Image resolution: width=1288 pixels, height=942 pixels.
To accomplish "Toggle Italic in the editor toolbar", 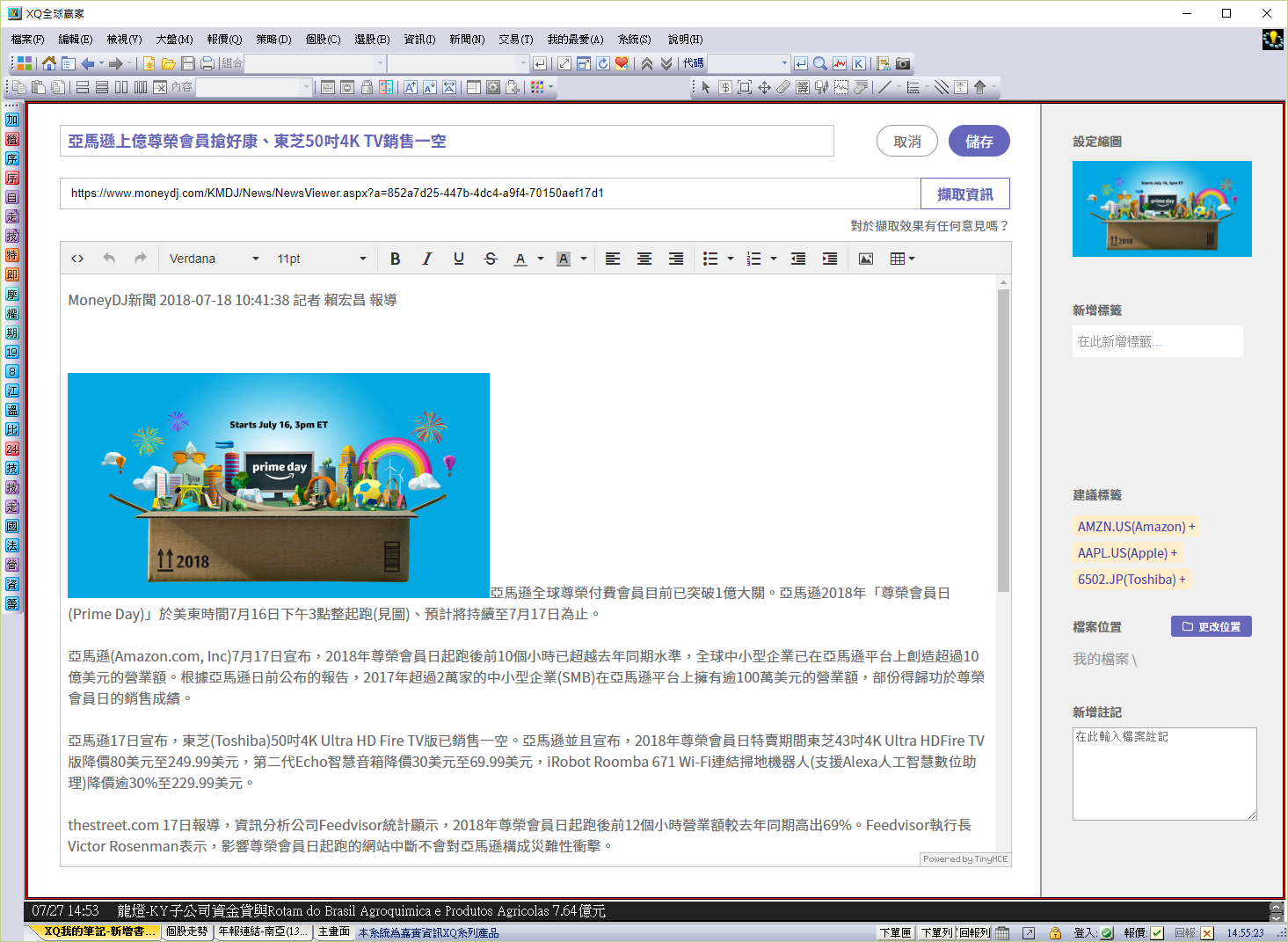I will click(x=427, y=259).
